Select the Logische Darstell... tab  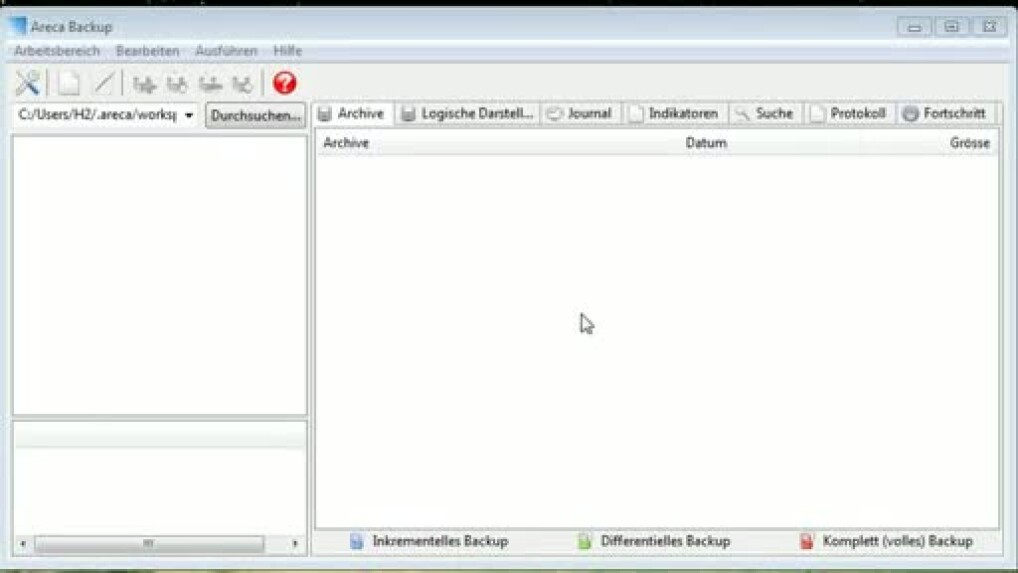tap(467, 114)
